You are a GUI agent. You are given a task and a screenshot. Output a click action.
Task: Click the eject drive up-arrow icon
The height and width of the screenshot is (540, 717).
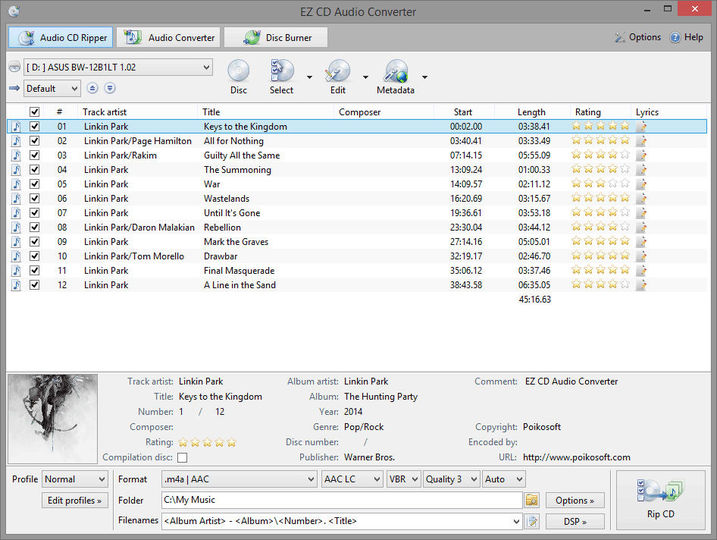(x=92, y=88)
